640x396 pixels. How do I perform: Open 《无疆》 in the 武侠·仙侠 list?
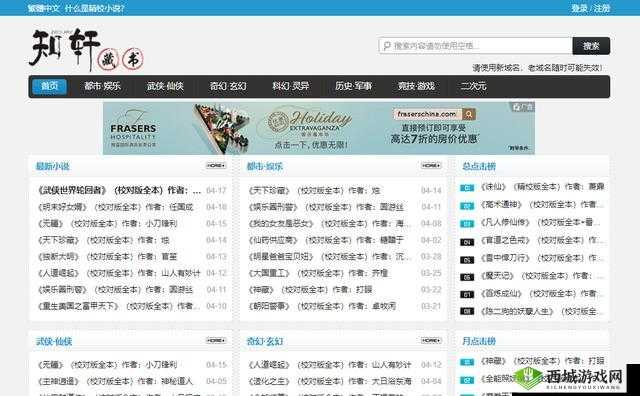(x=107, y=365)
